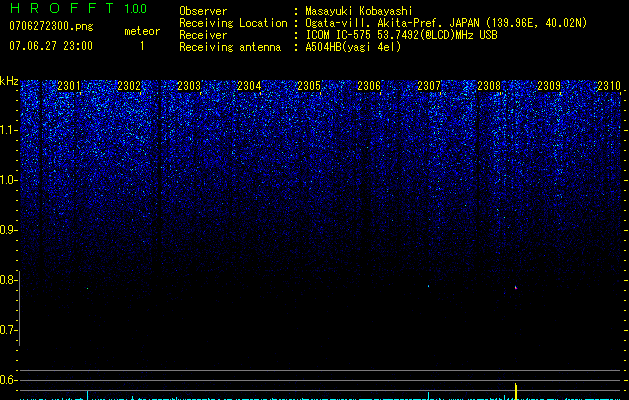Click the antenna value A504HB(yagi 4el)
The width and height of the screenshot is (629, 400).
tap(353, 47)
